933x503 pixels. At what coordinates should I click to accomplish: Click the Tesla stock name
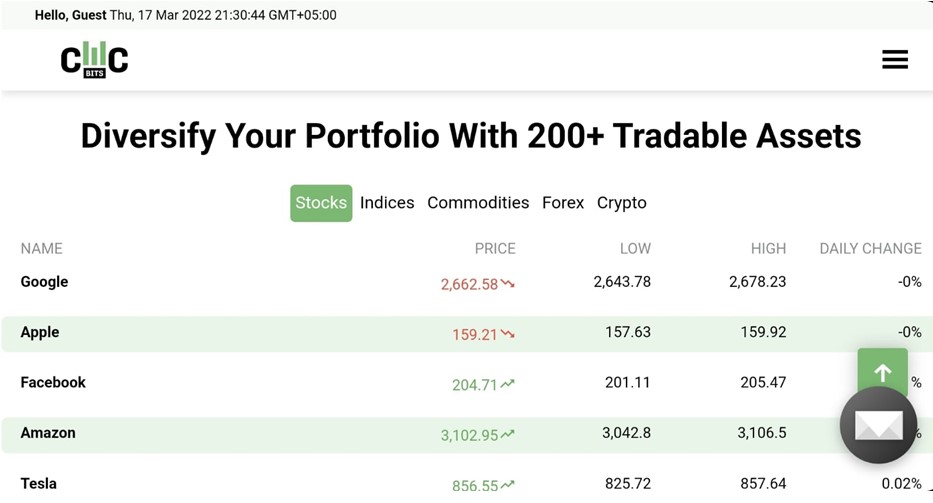click(x=39, y=483)
